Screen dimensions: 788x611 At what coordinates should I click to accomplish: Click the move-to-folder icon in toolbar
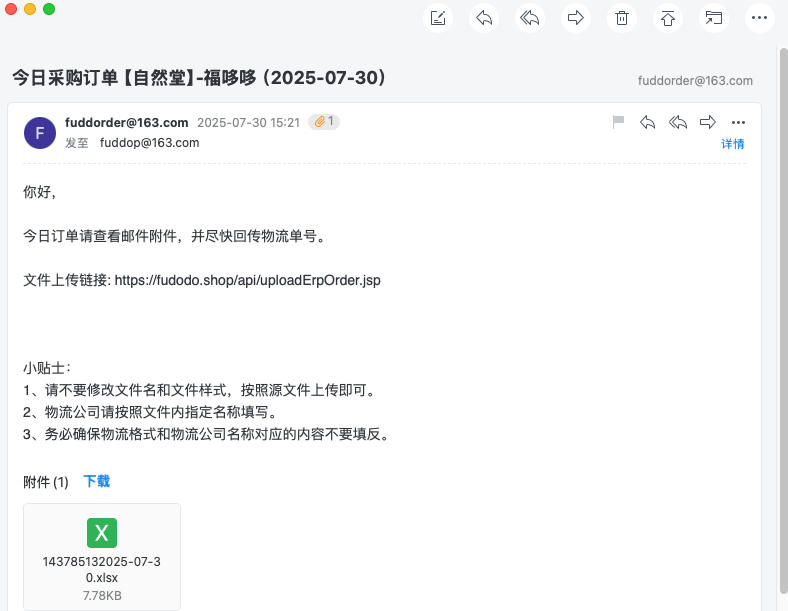click(713, 18)
